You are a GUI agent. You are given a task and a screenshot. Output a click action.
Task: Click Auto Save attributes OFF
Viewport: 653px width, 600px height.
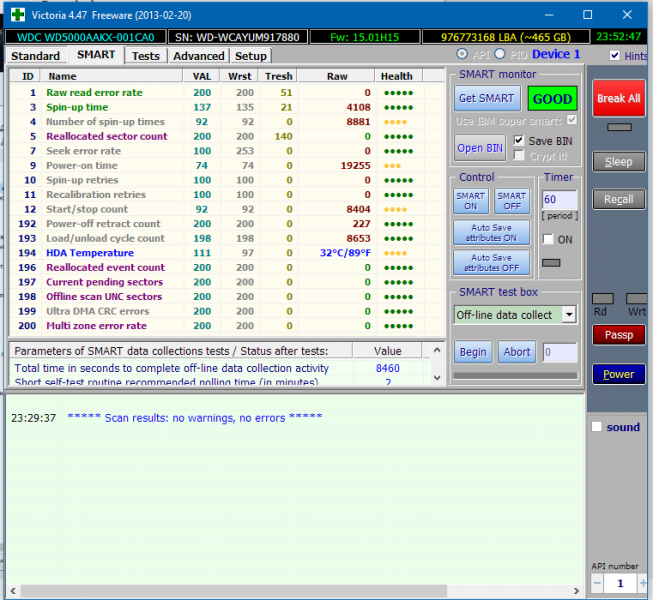point(491,263)
